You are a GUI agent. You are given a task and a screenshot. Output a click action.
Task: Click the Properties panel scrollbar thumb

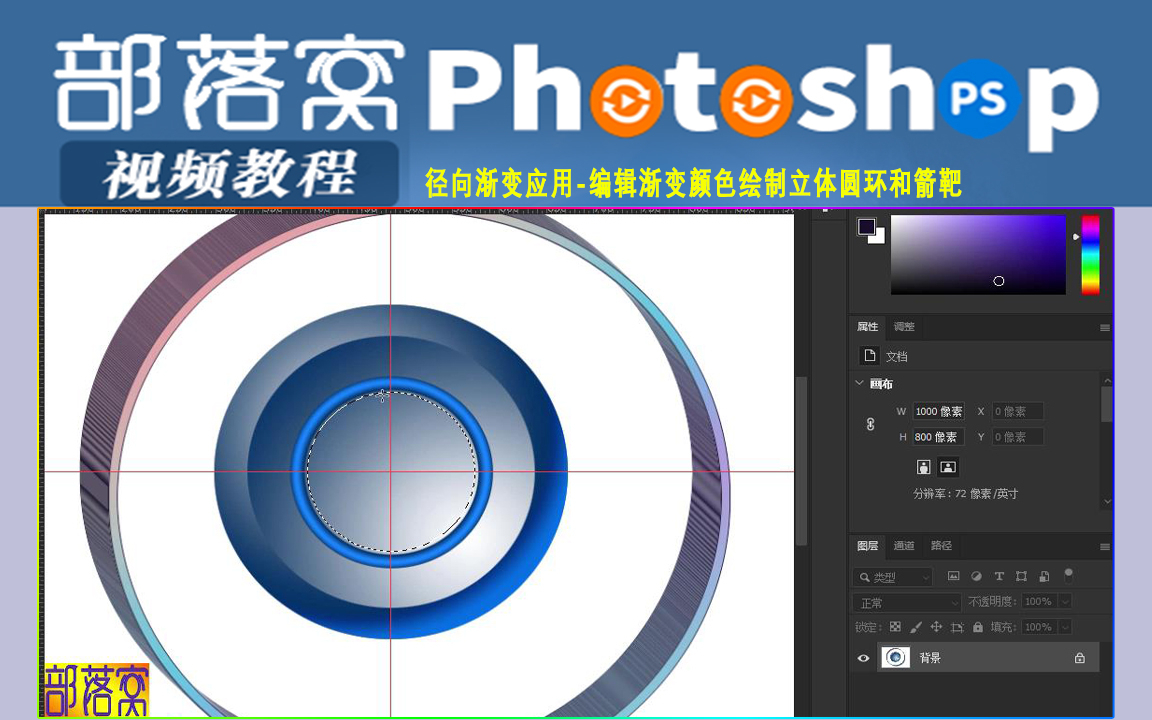pyautogui.click(x=1107, y=404)
